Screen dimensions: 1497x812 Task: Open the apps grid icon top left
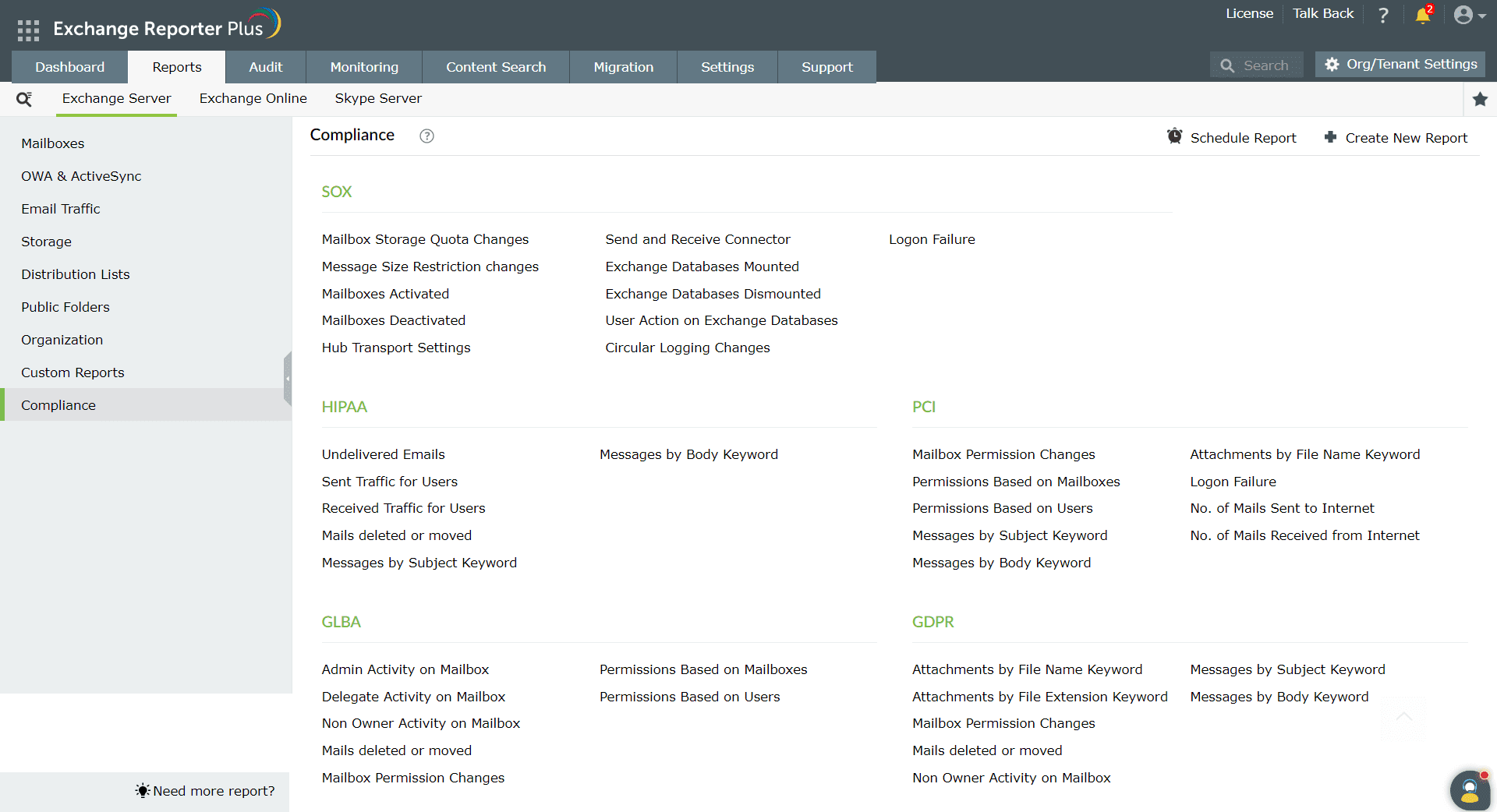(x=28, y=30)
